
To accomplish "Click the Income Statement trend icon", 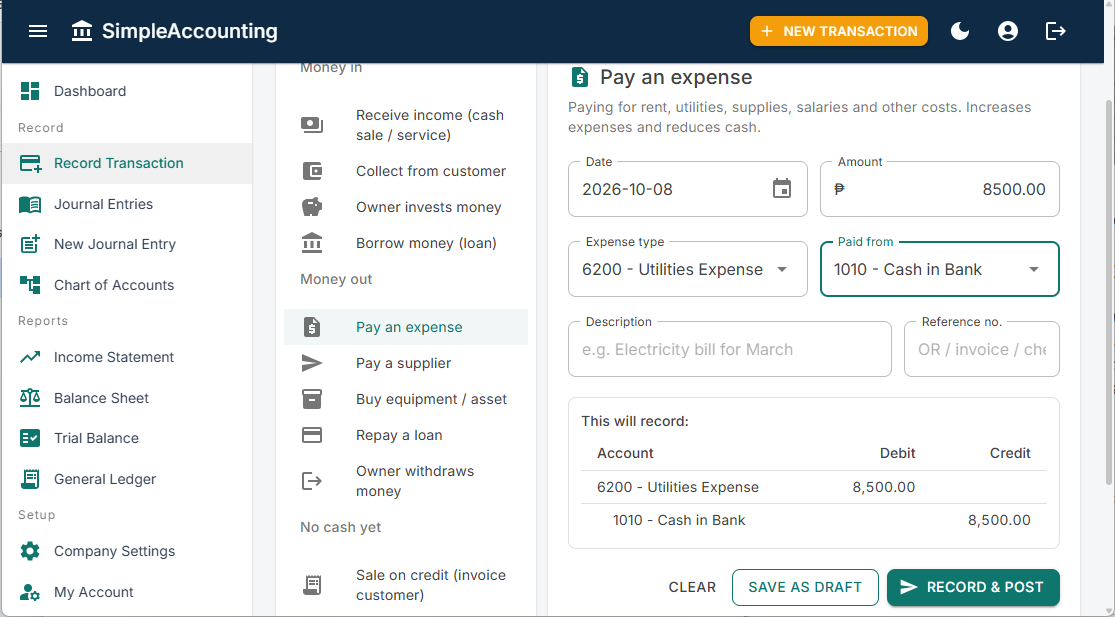I will 30,357.
